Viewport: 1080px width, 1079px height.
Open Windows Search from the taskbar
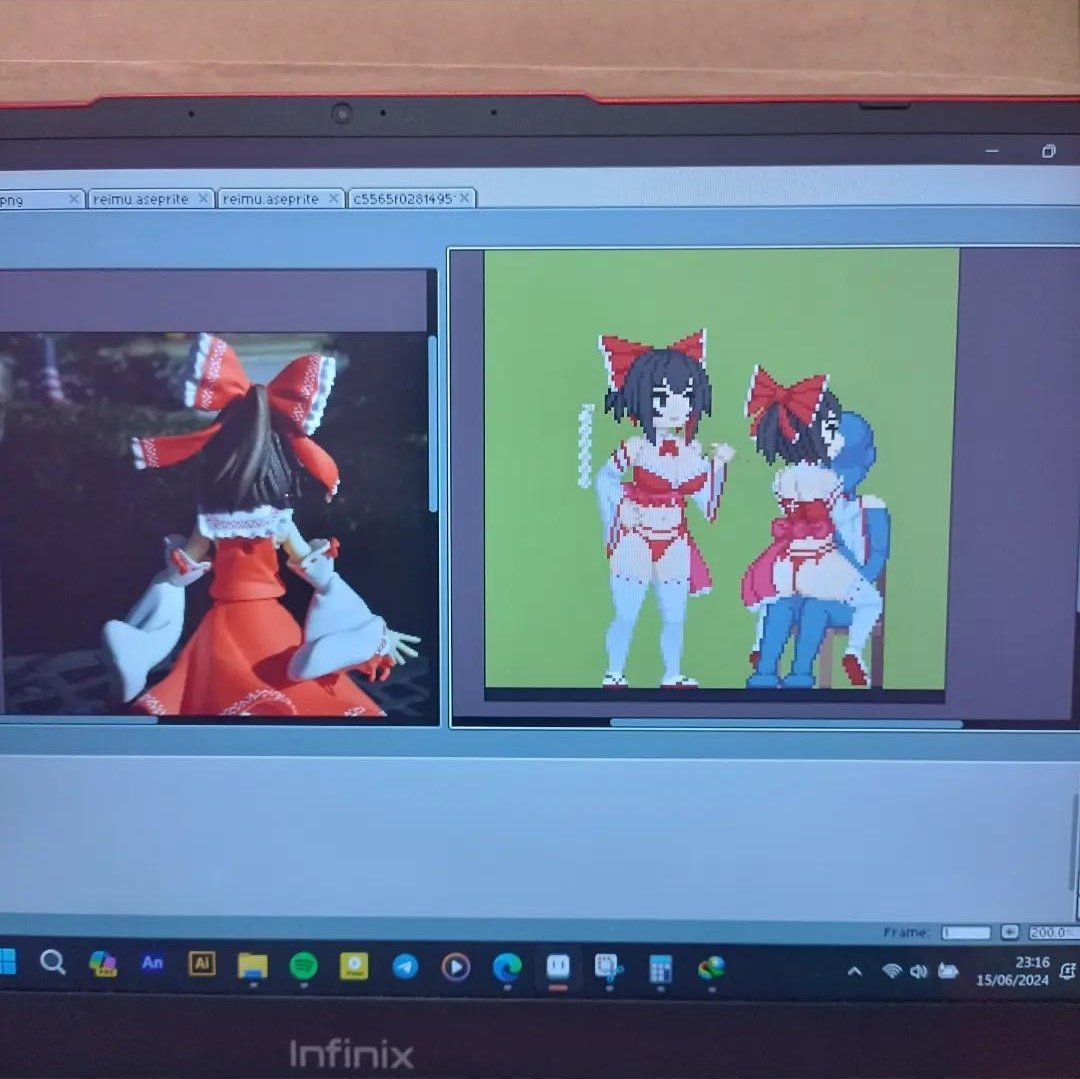[x=52, y=962]
